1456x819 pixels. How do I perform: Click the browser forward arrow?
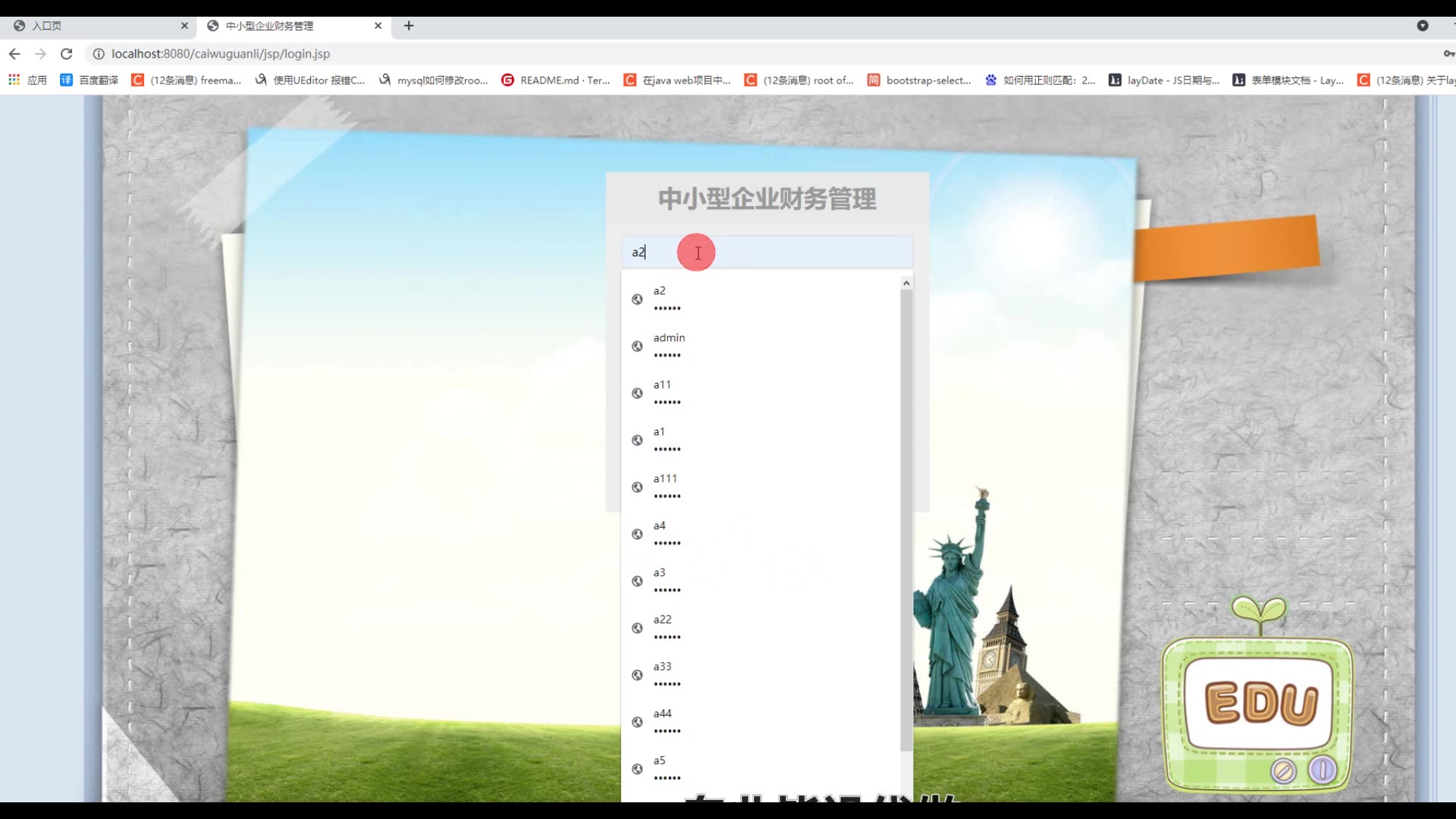pyautogui.click(x=41, y=54)
